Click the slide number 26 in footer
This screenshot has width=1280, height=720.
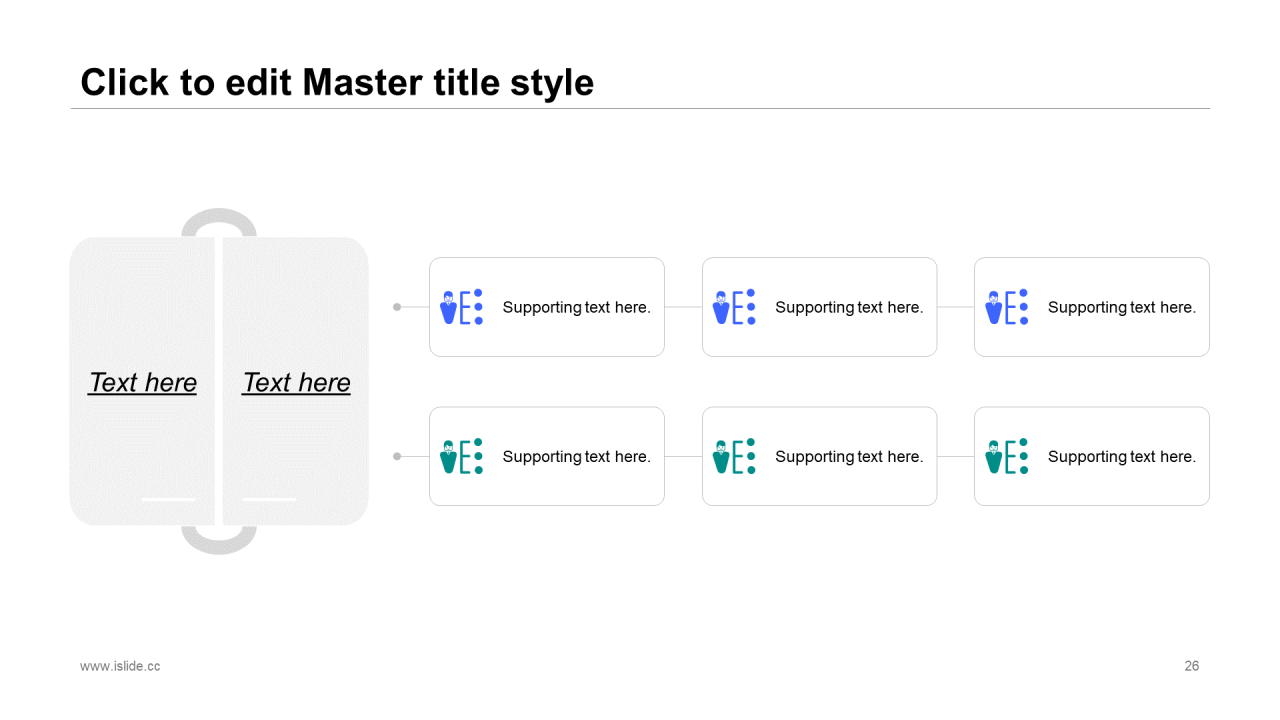pyautogui.click(x=1192, y=666)
